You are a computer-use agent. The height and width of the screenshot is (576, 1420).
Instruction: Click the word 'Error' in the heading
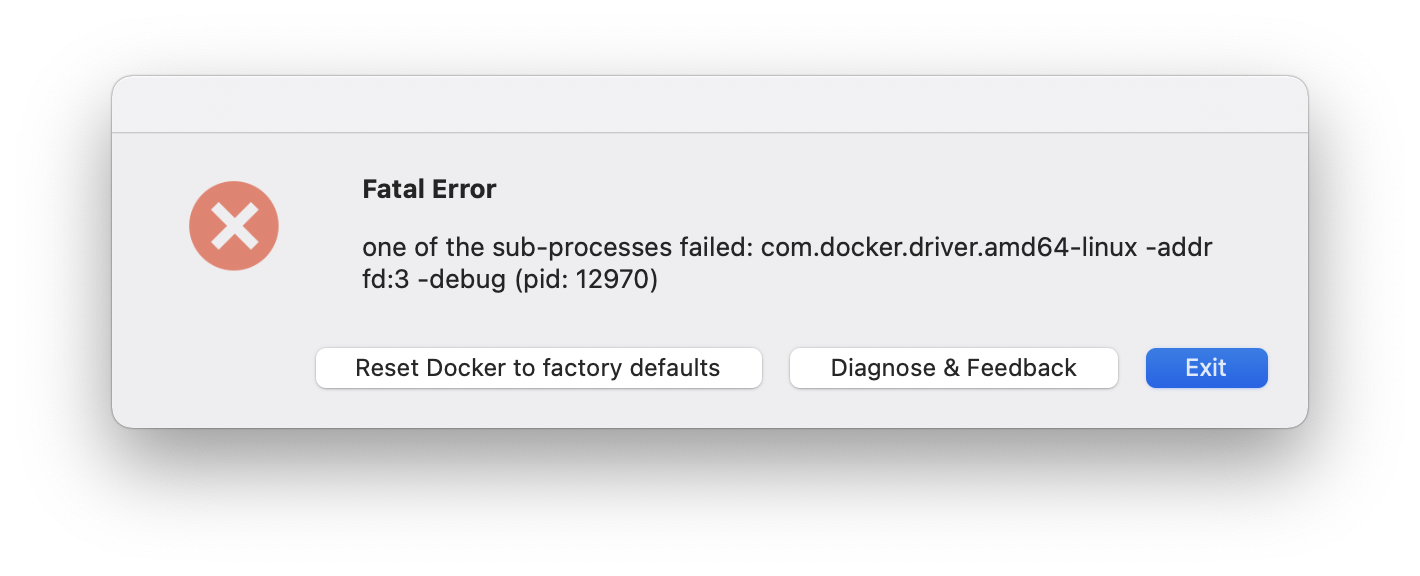click(x=464, y=189)
